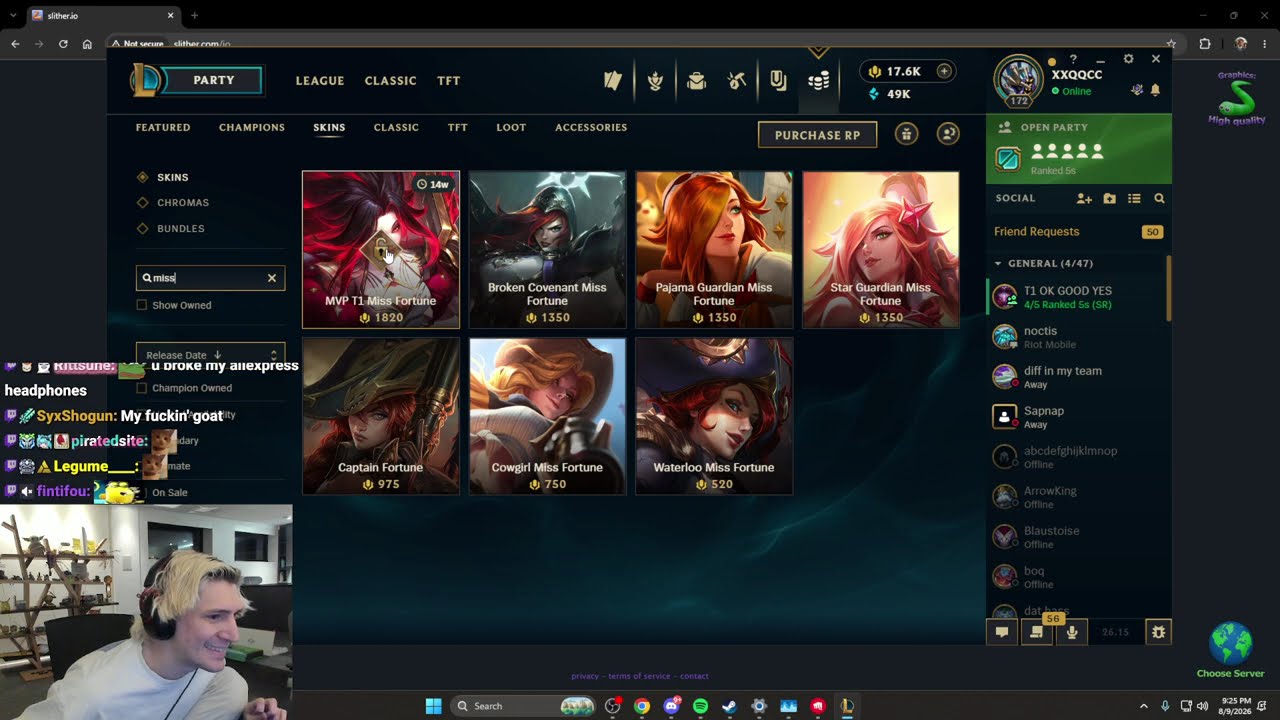Image resolution: width=1280 pixels, height=720 pixels.
Task: Open Waterloo Miss Fortune skin card
Action: point(714,416)
